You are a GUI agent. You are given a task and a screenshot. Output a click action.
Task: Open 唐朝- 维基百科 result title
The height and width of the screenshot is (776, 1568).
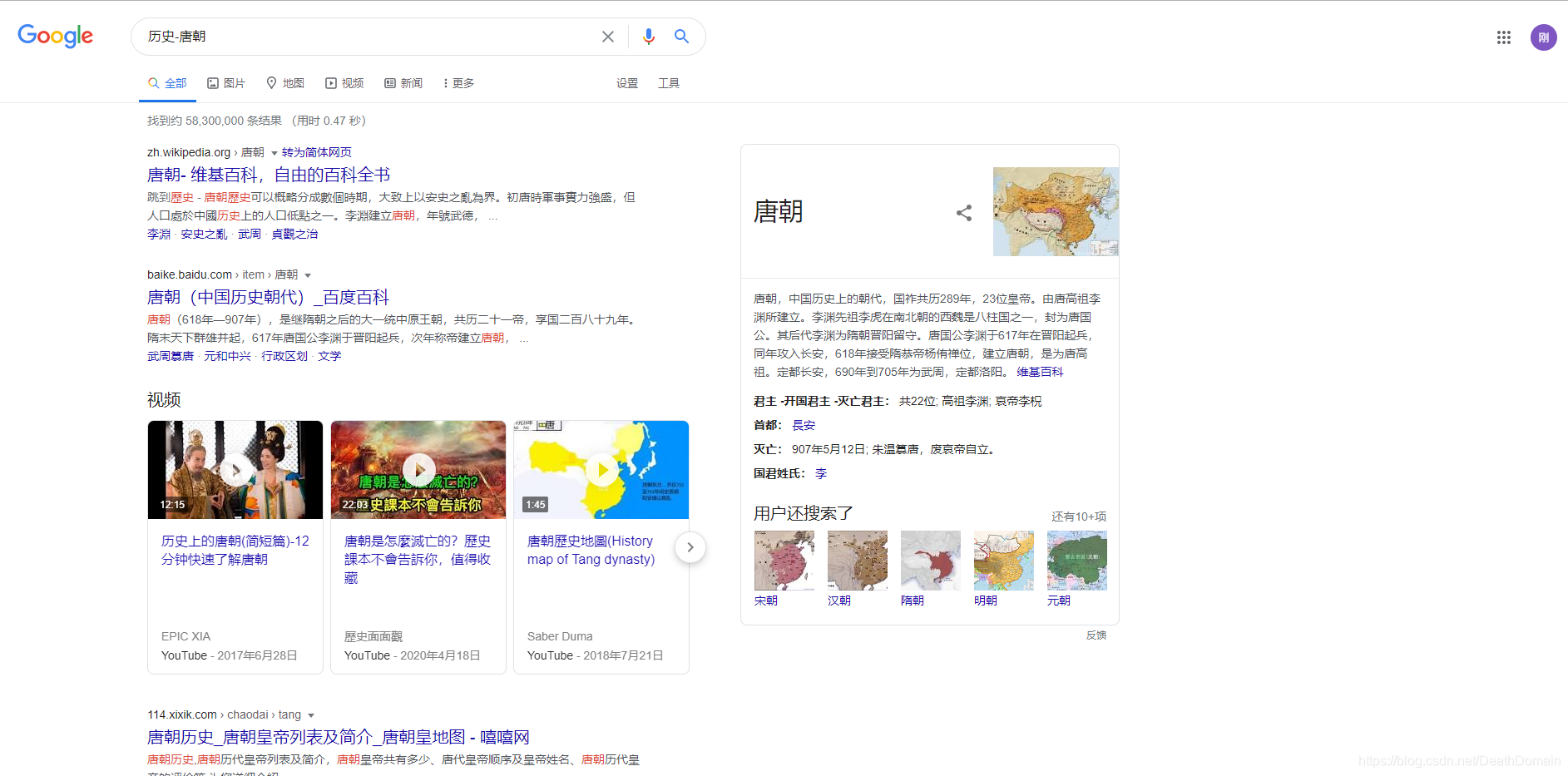point(269,175)
